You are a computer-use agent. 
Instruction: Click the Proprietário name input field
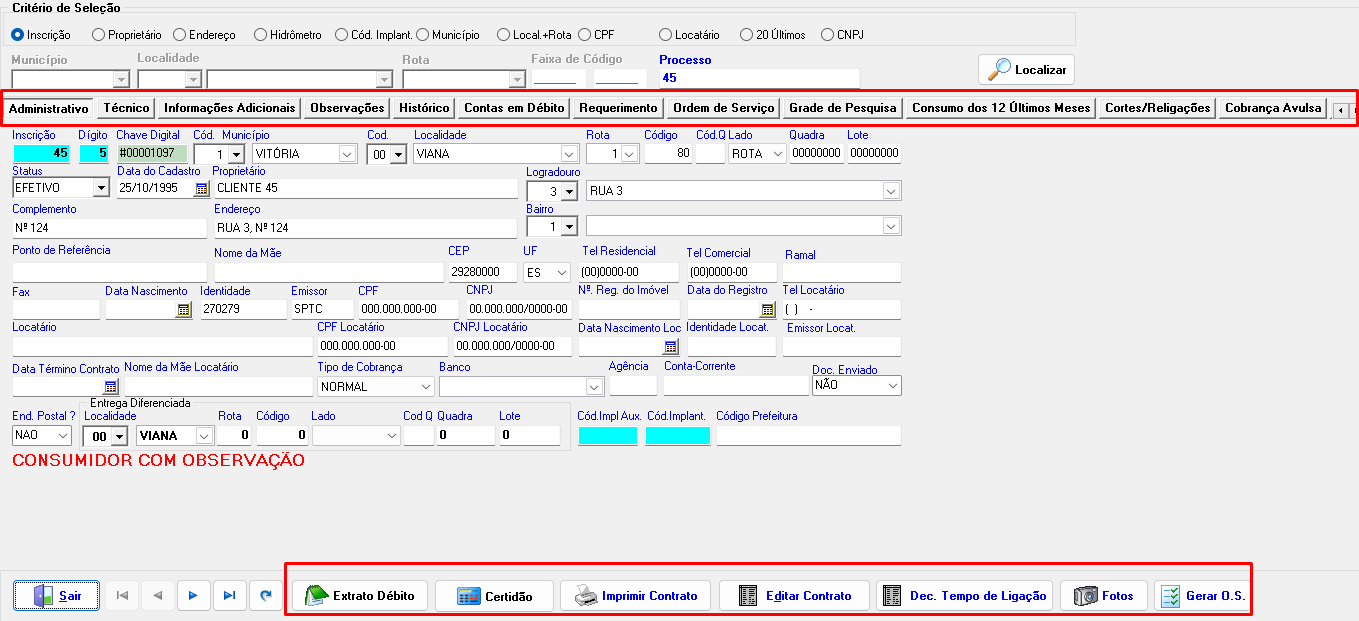365,188
